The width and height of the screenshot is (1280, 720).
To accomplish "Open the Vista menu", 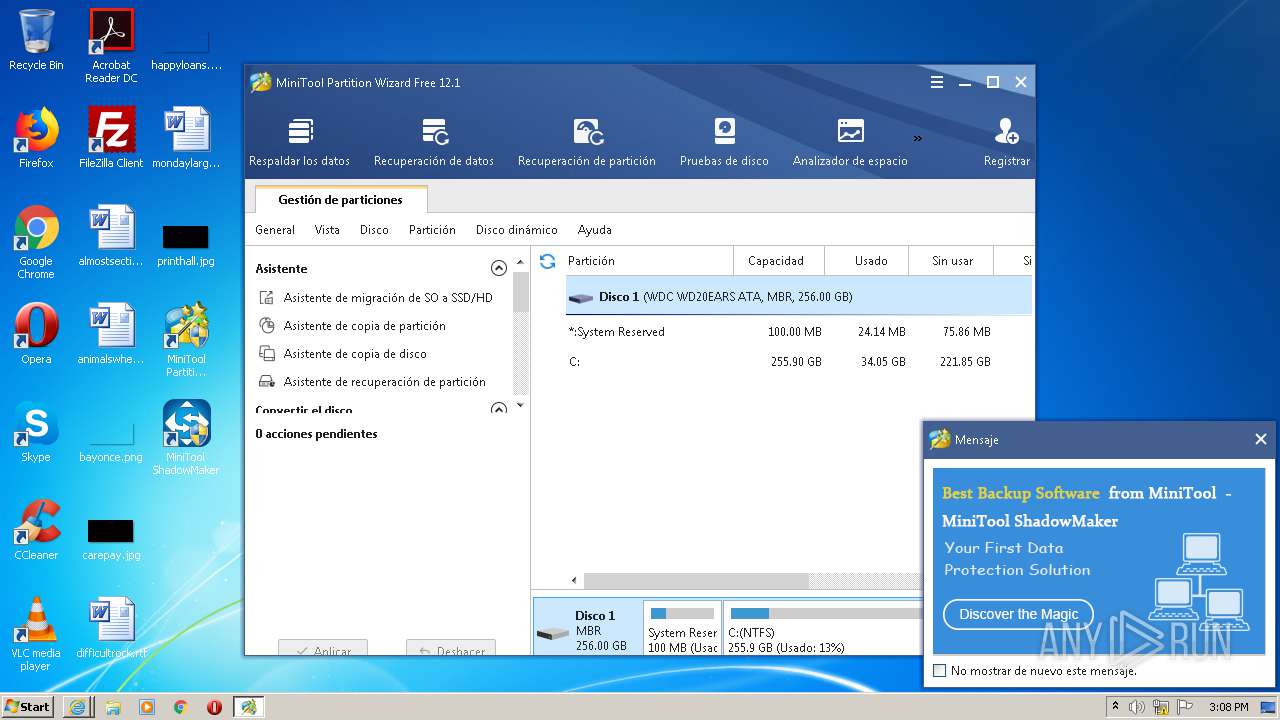I will tap(327, 230).
